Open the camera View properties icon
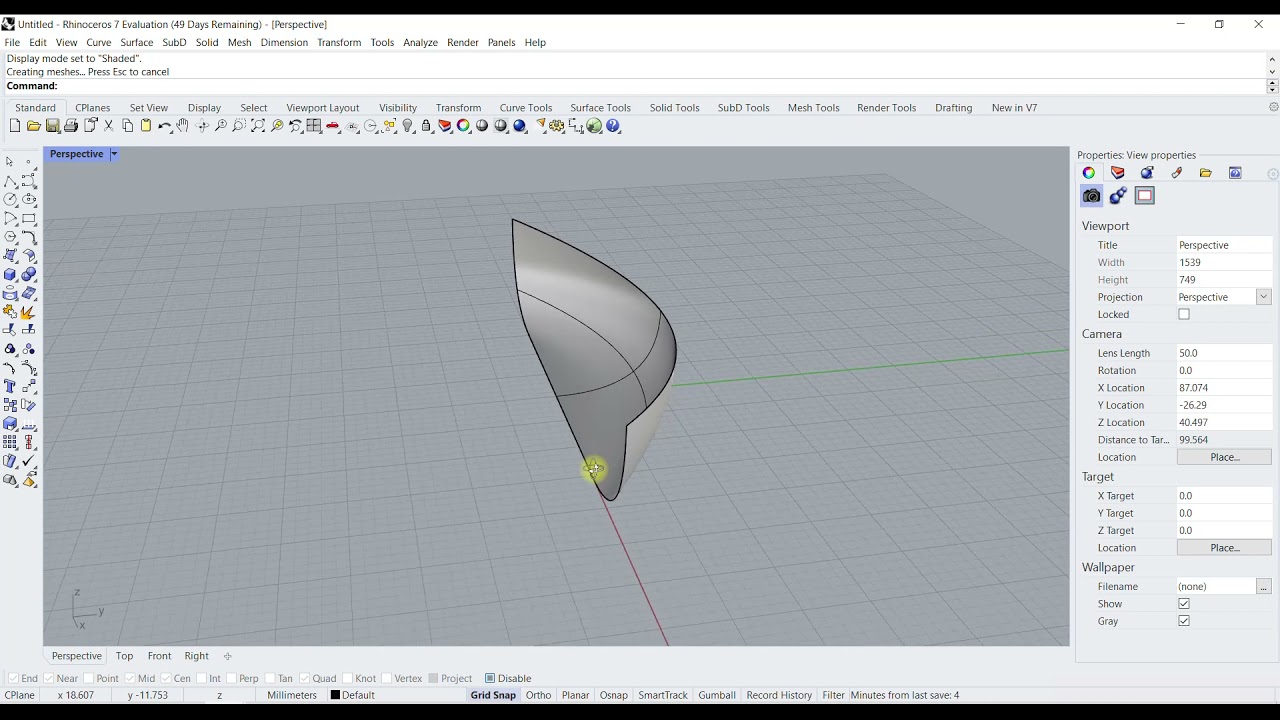This screenshot has width=1280, height=720. coord(1091,196)
